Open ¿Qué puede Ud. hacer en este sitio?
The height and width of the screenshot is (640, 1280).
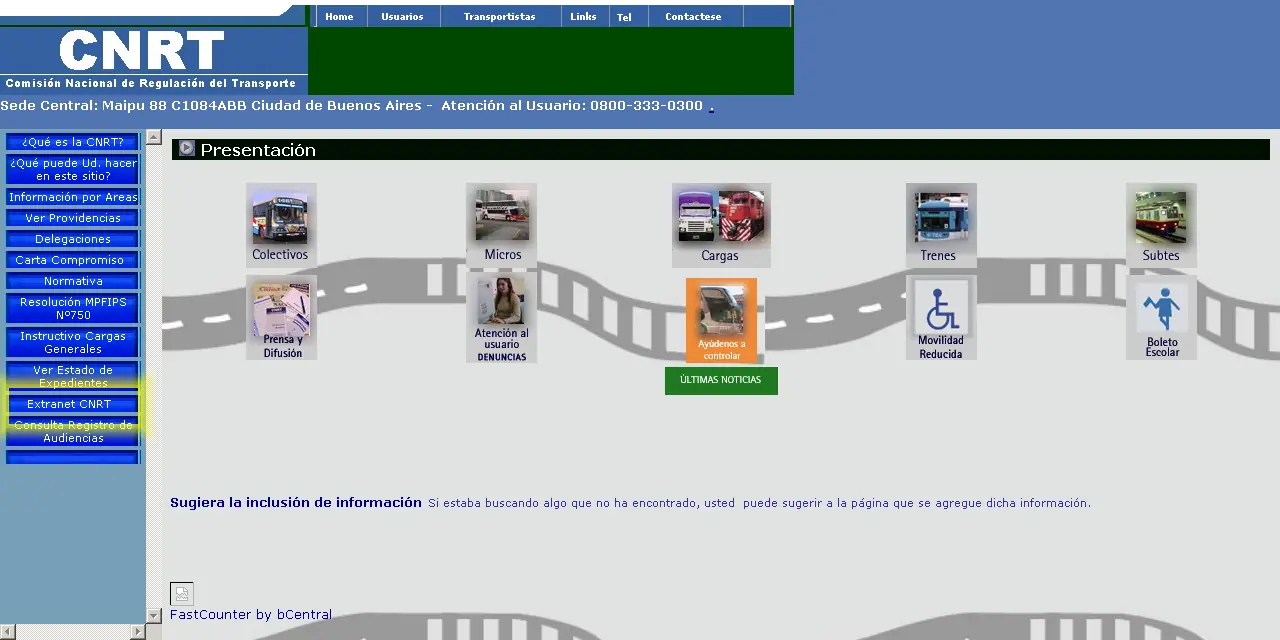click(x=72, y=169)
